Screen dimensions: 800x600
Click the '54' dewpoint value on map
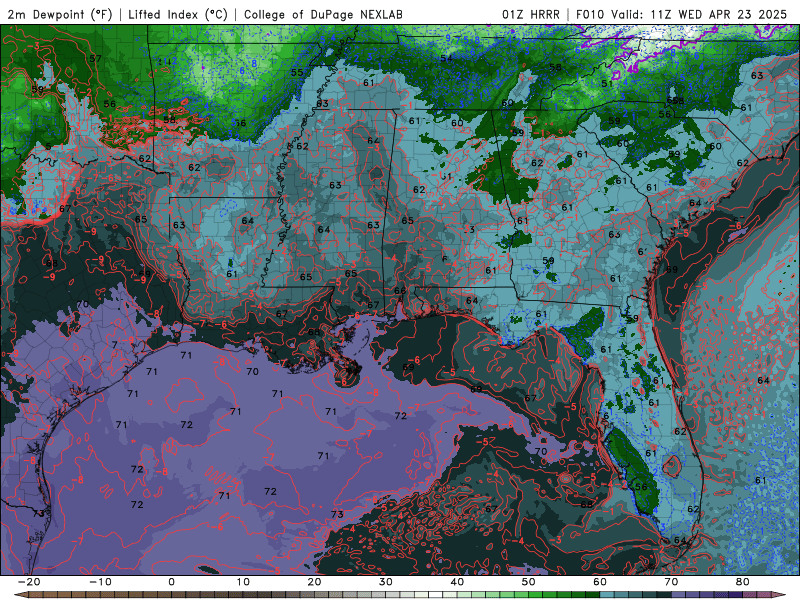click(446, 58)
